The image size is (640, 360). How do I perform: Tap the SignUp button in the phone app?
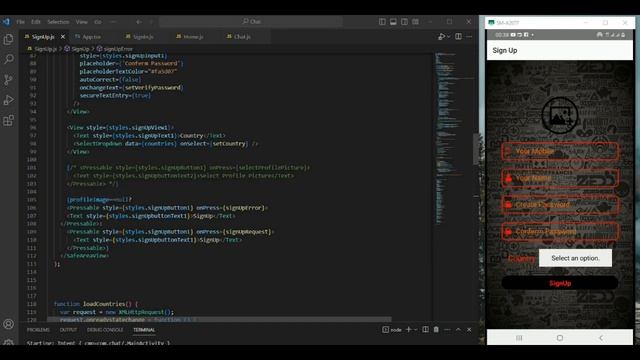560,283
